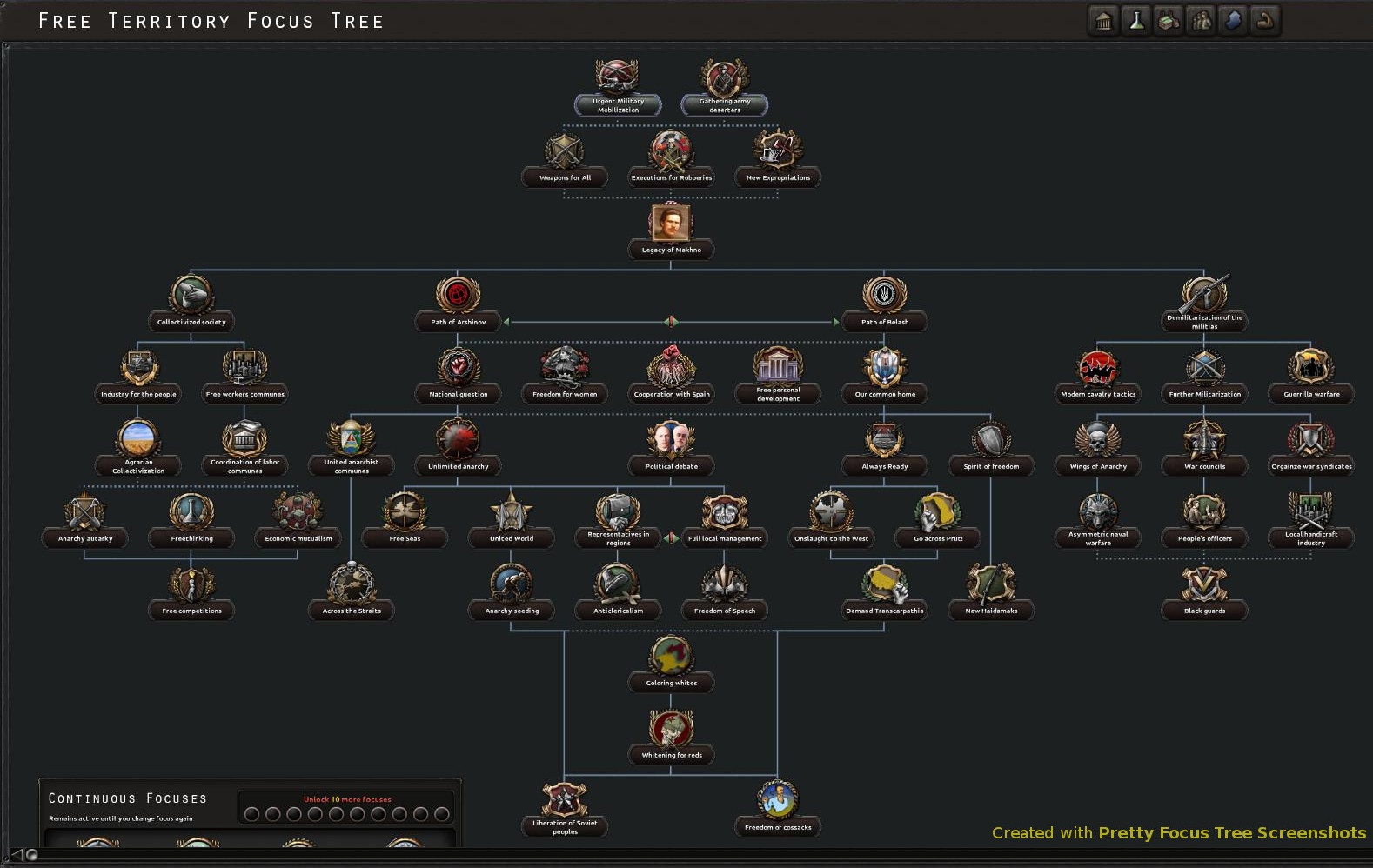Choose the Free personal development focus
1373x868 pixels.
778,376
